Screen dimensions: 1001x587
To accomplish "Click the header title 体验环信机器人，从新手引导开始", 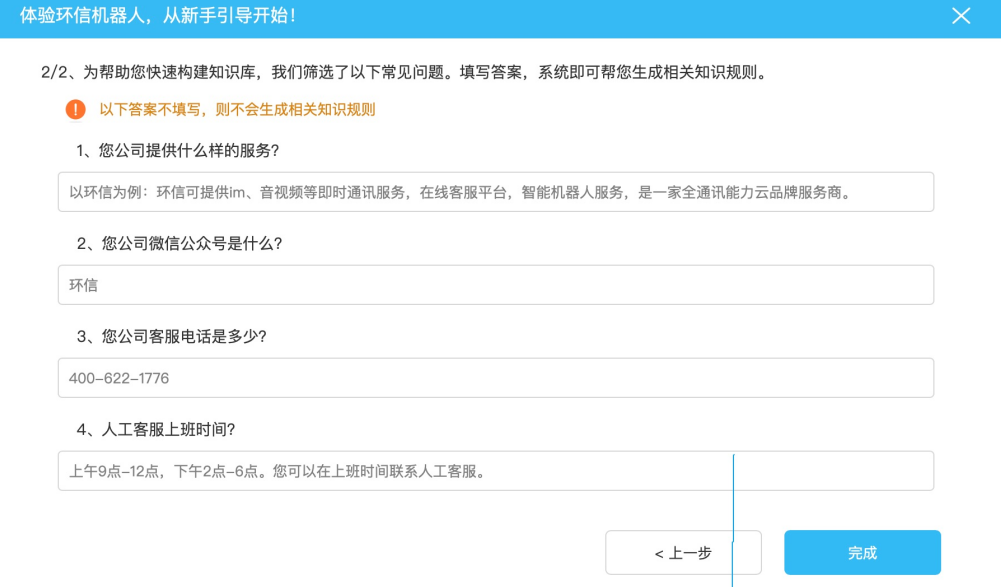I will (158, 16).
